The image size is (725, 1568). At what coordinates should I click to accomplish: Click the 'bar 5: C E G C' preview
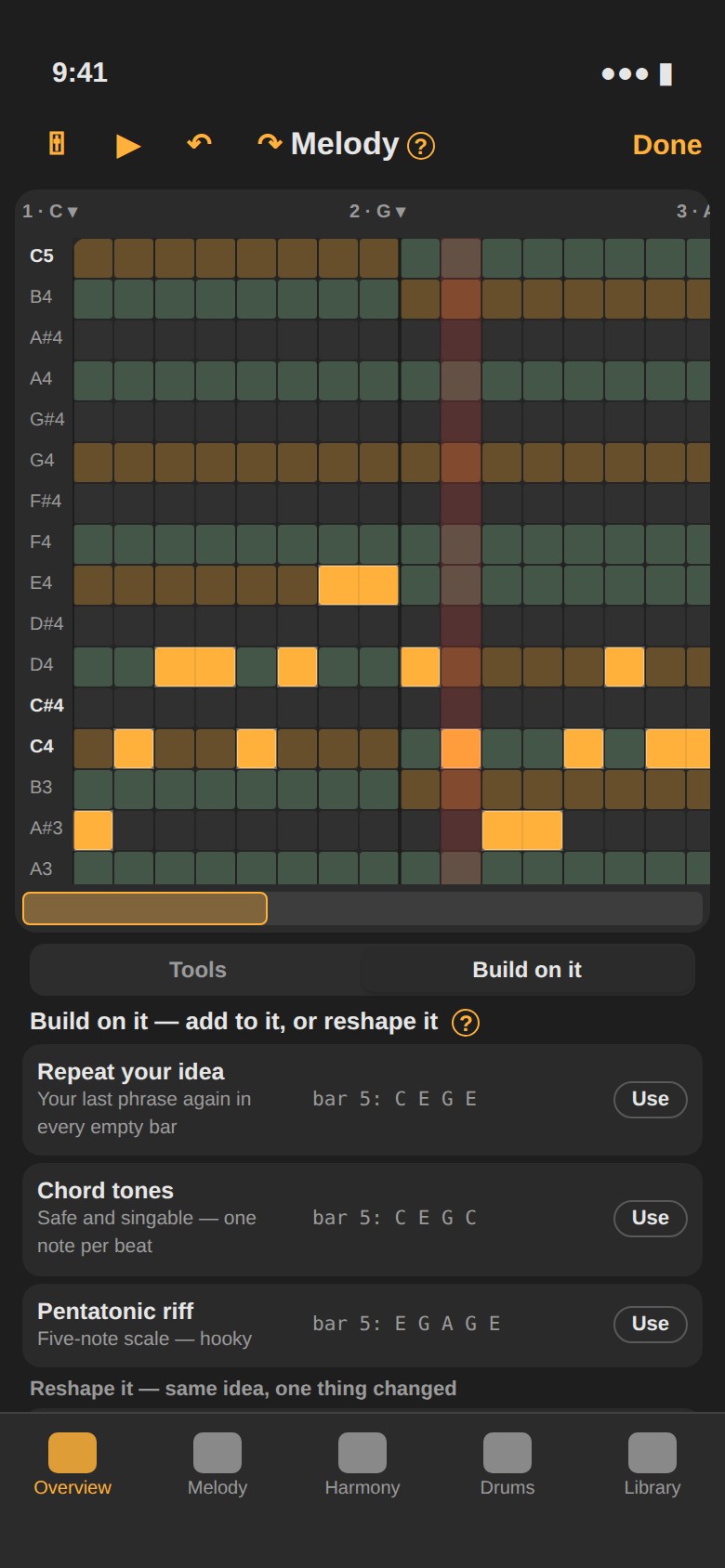pyautogui.click(x=395, y=1218)
